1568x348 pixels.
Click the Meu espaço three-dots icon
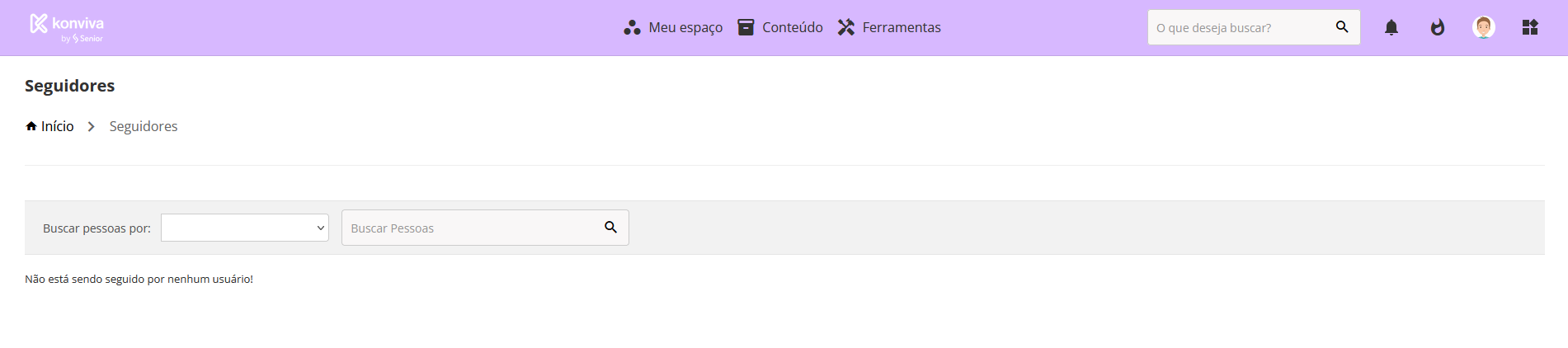[632, 27]
